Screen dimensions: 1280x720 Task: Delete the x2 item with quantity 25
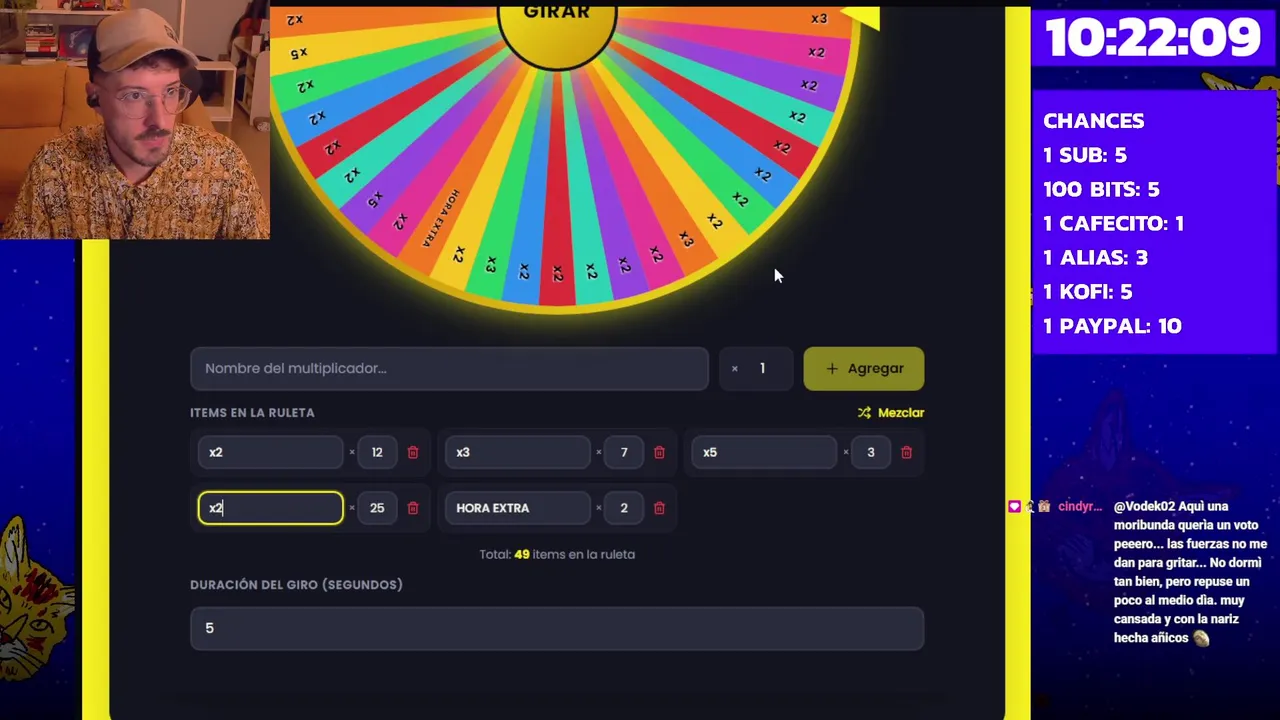point(413,508)
